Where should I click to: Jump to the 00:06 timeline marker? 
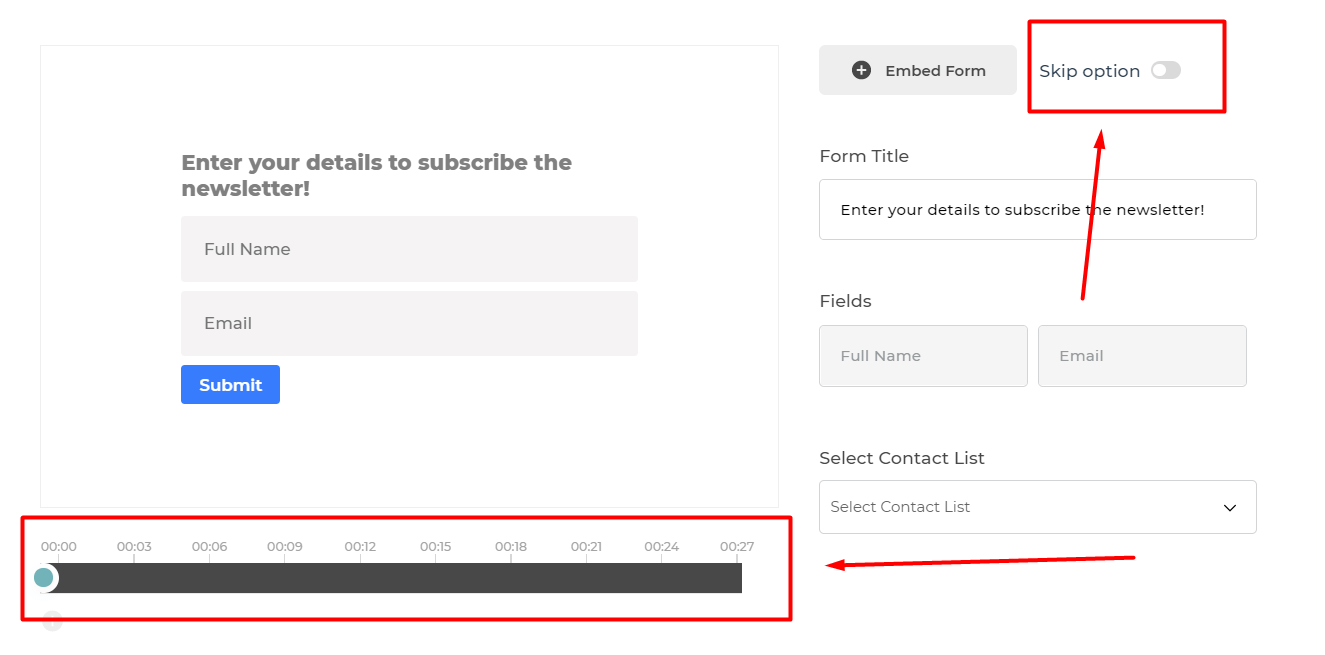tap(209, 547)
